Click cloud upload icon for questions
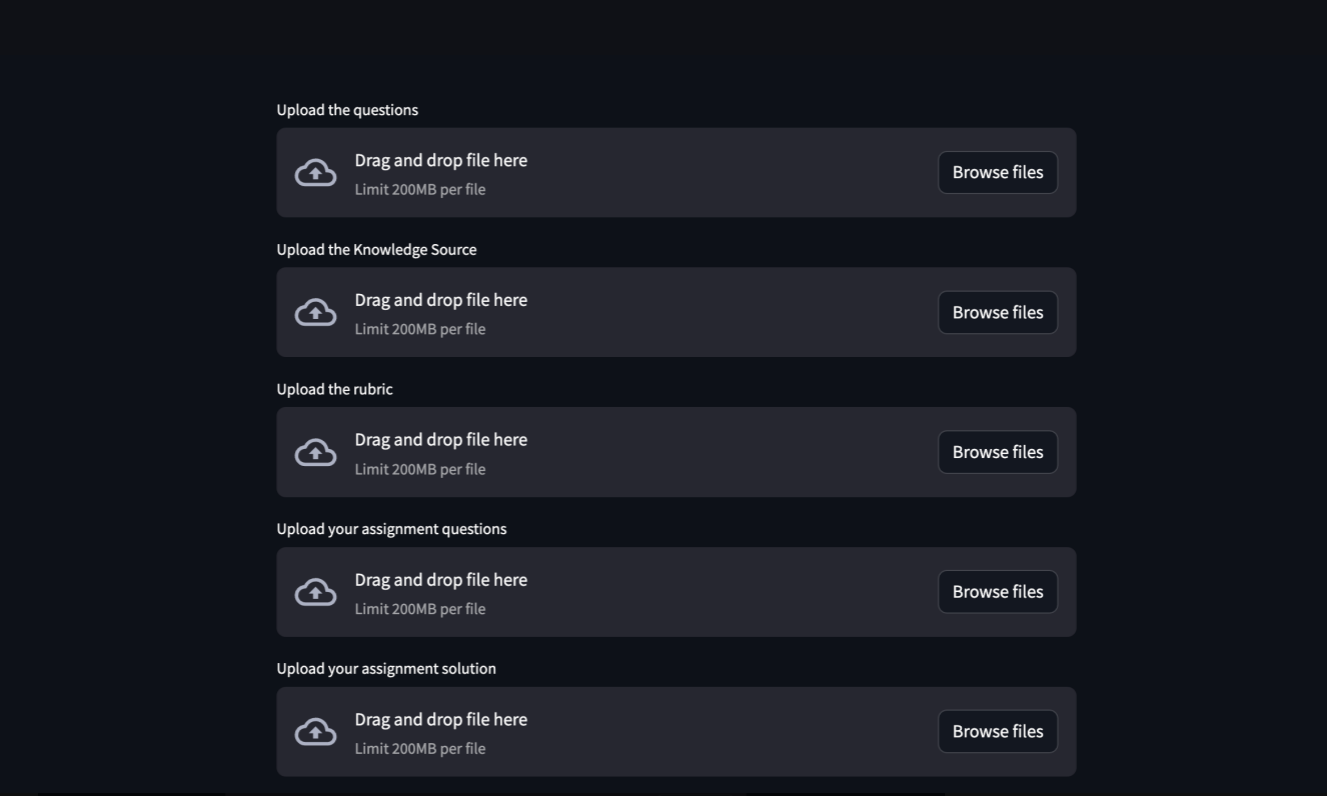Viewport: 1327px width, 796px height. point(316,173)
